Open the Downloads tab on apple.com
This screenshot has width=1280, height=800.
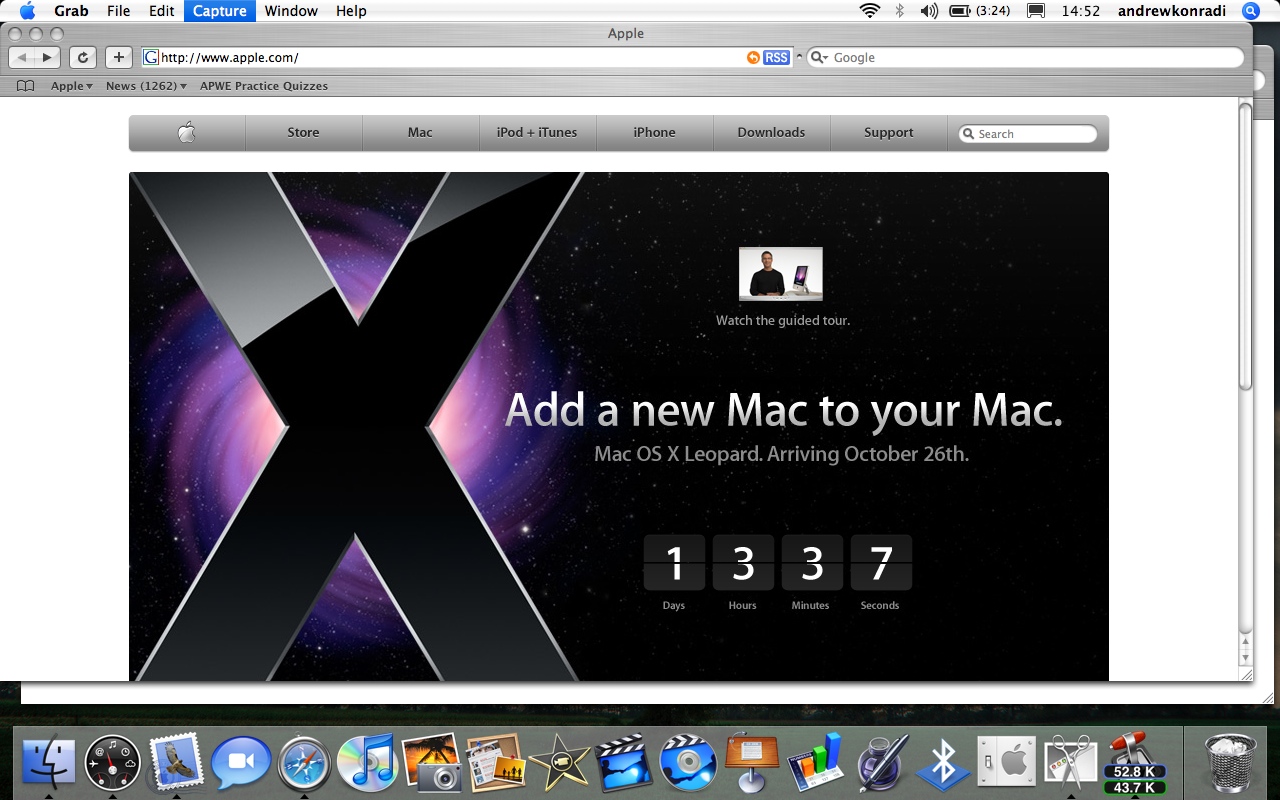click(x=771, y=133)
